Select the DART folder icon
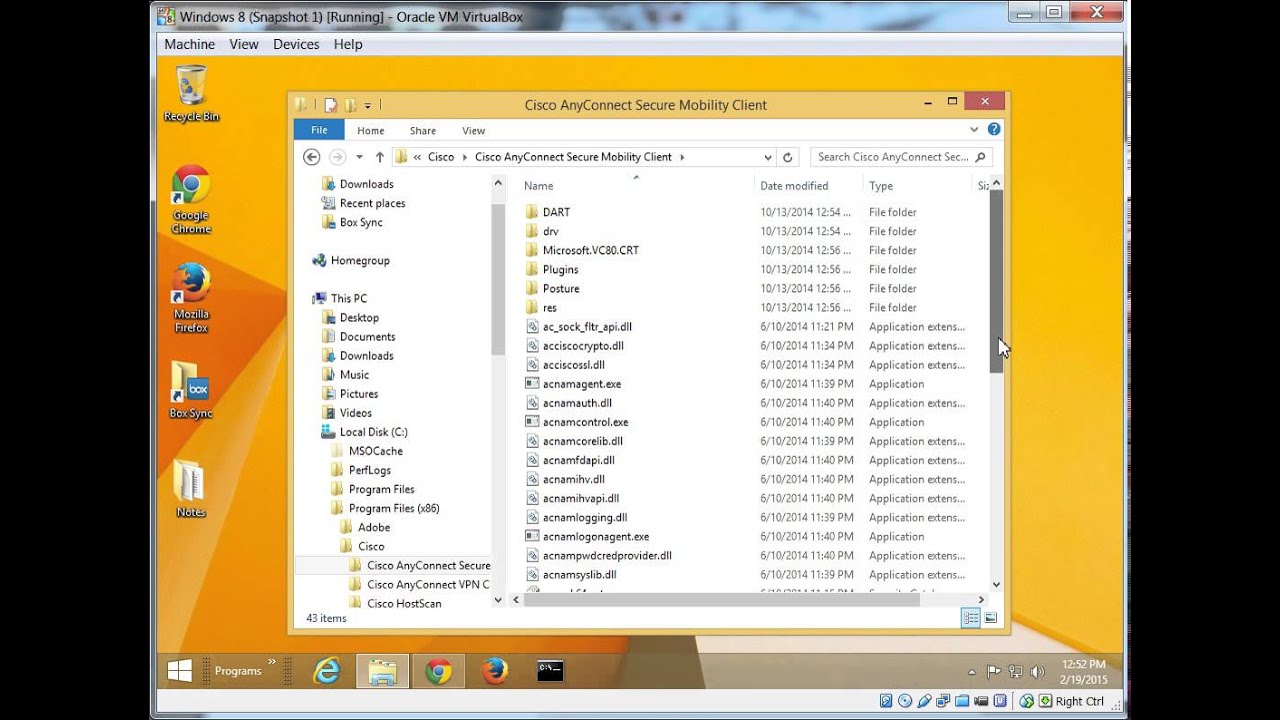Screen dimensions: 1280x720 tap(532, 212)
